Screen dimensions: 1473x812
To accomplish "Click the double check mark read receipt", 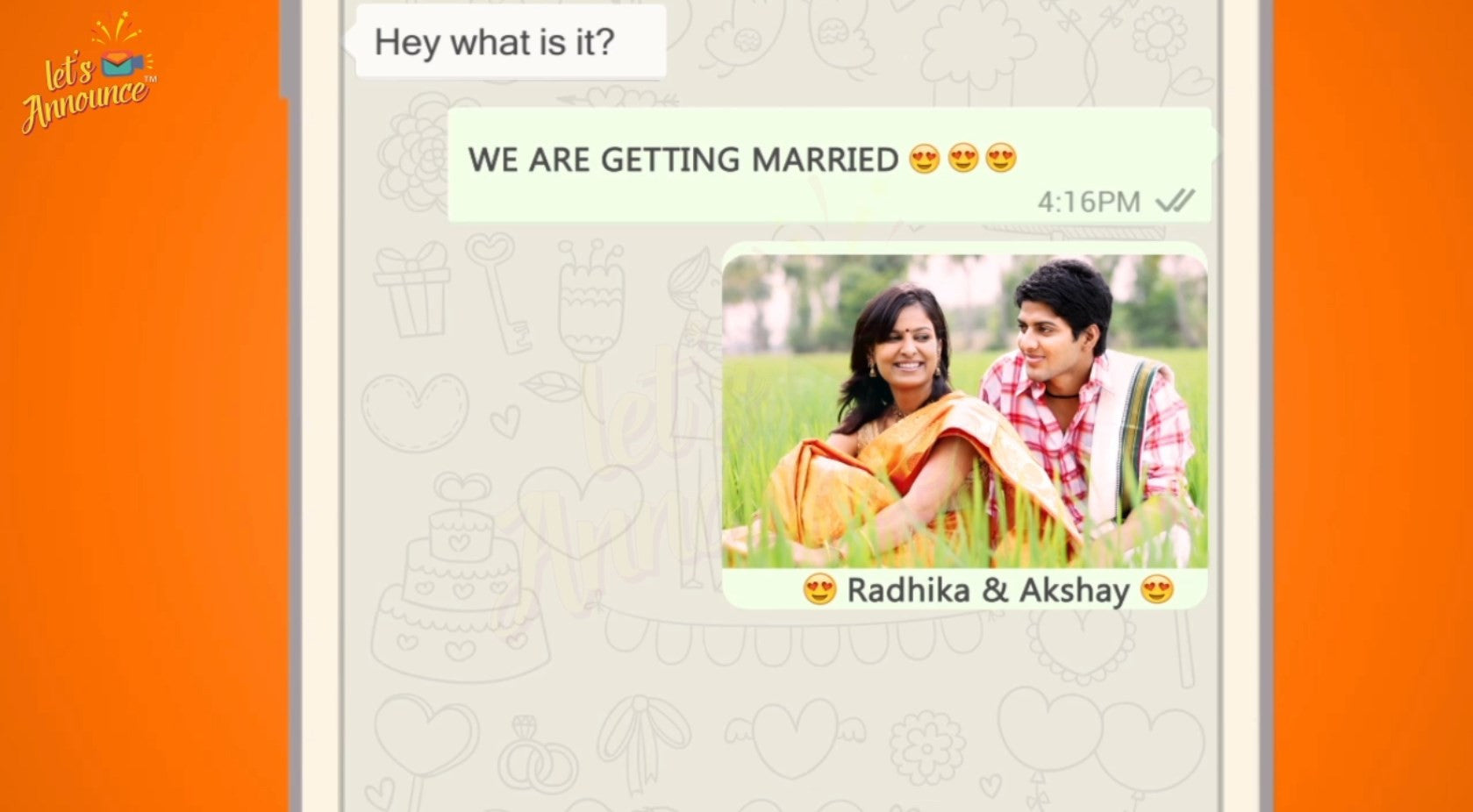I will pos(1176,202).
